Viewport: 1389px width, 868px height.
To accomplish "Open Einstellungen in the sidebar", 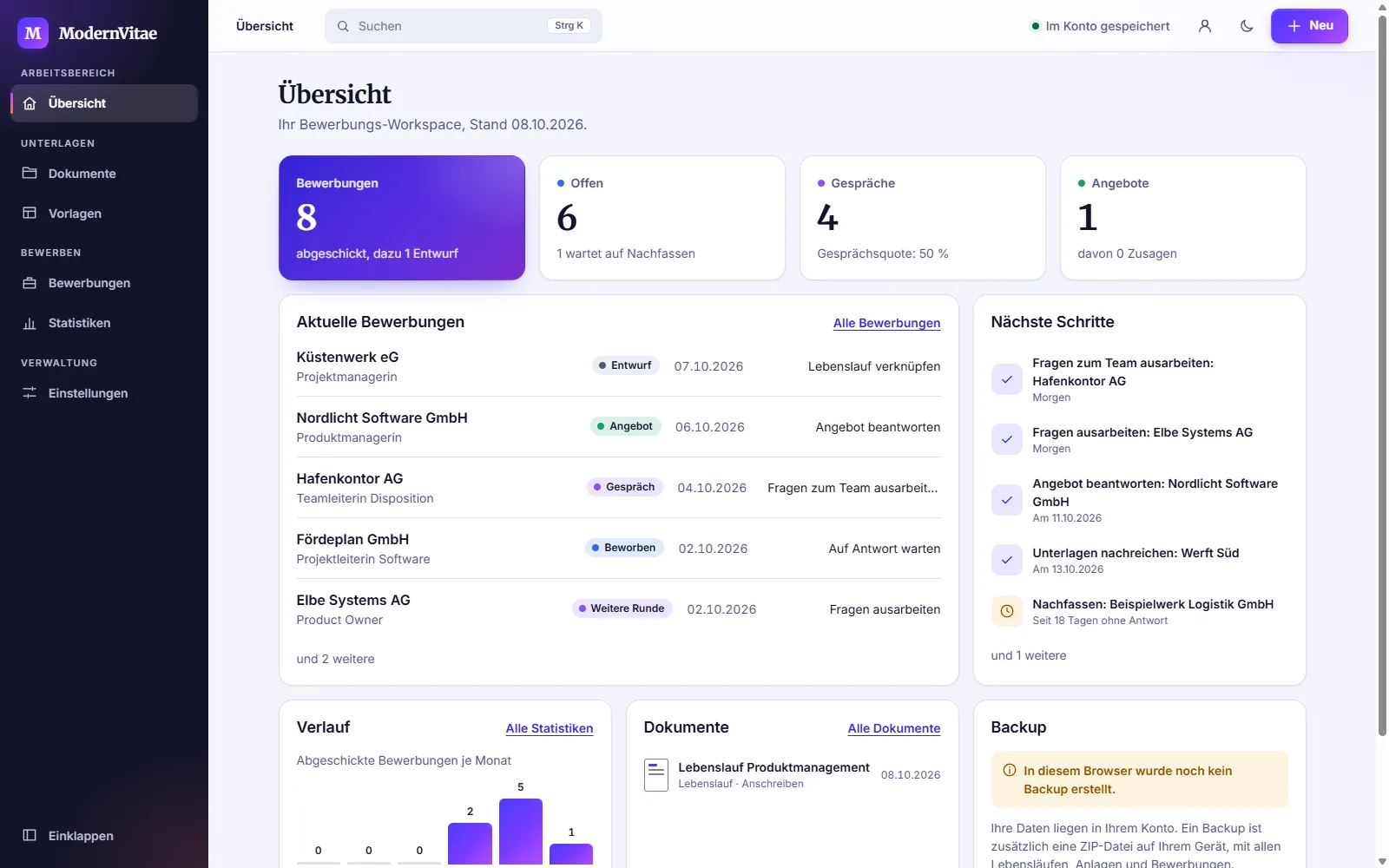I will click(104, 393).
